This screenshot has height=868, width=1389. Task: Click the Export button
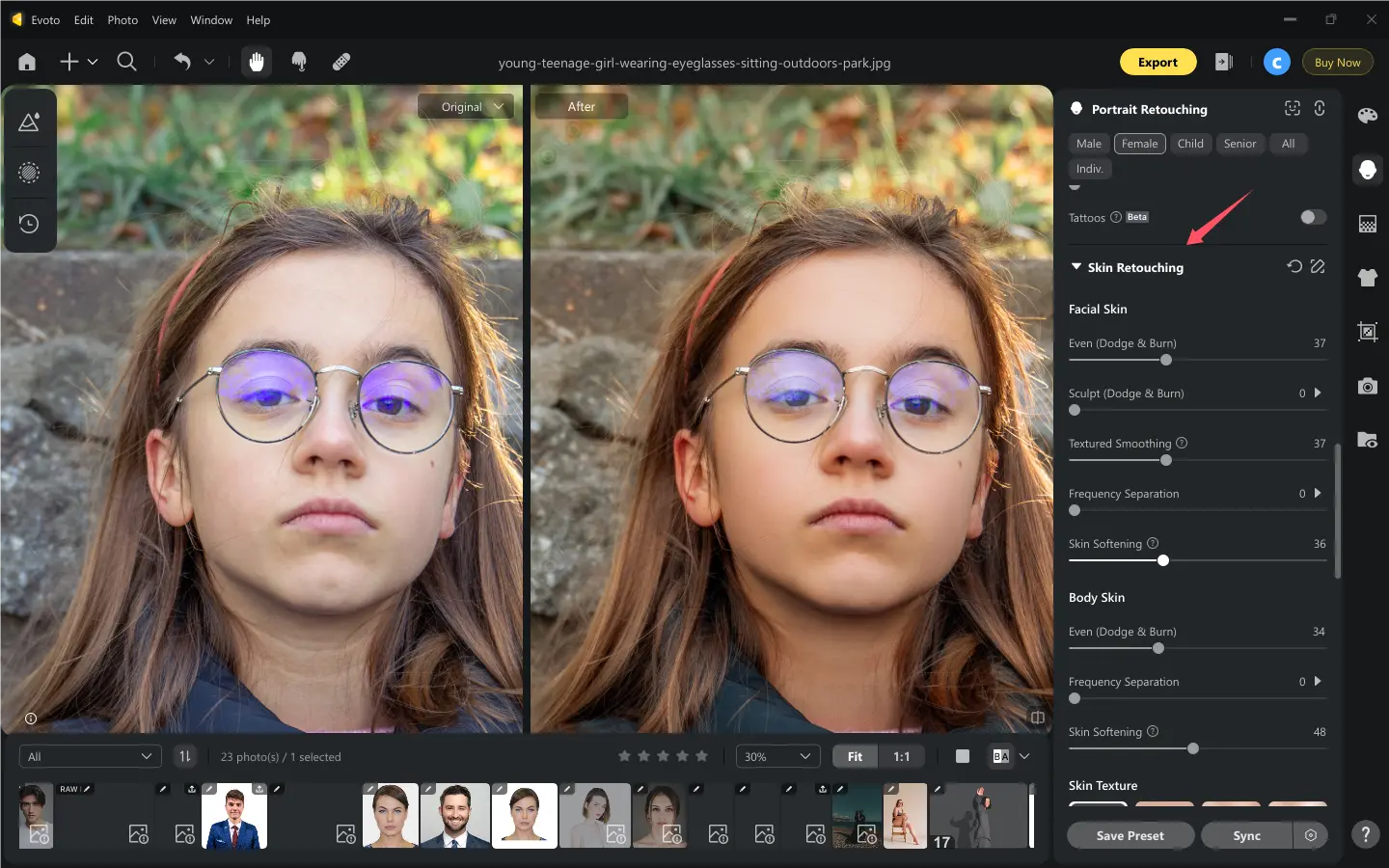1157,62
